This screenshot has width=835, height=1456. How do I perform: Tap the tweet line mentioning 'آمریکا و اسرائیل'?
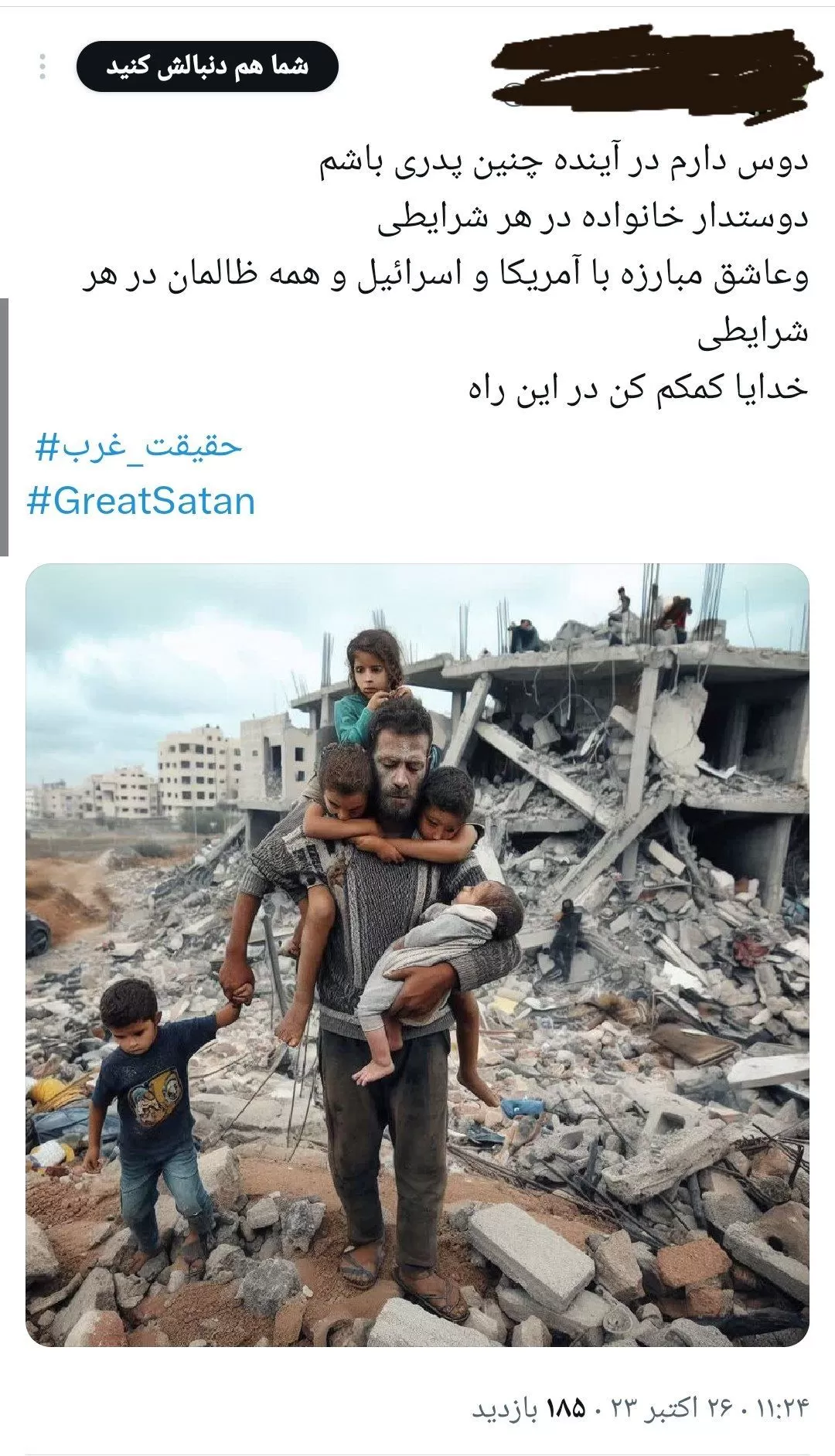(x=445, y=277)
